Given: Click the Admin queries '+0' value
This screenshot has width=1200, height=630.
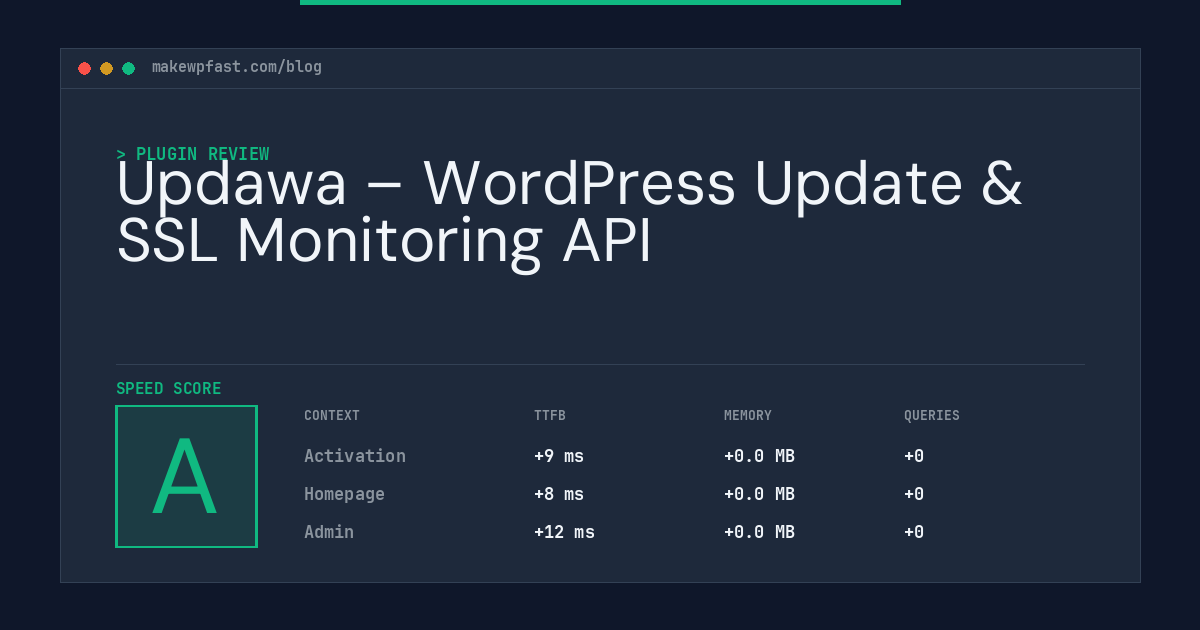Looking at the screenshot, I should click(914, 532).
